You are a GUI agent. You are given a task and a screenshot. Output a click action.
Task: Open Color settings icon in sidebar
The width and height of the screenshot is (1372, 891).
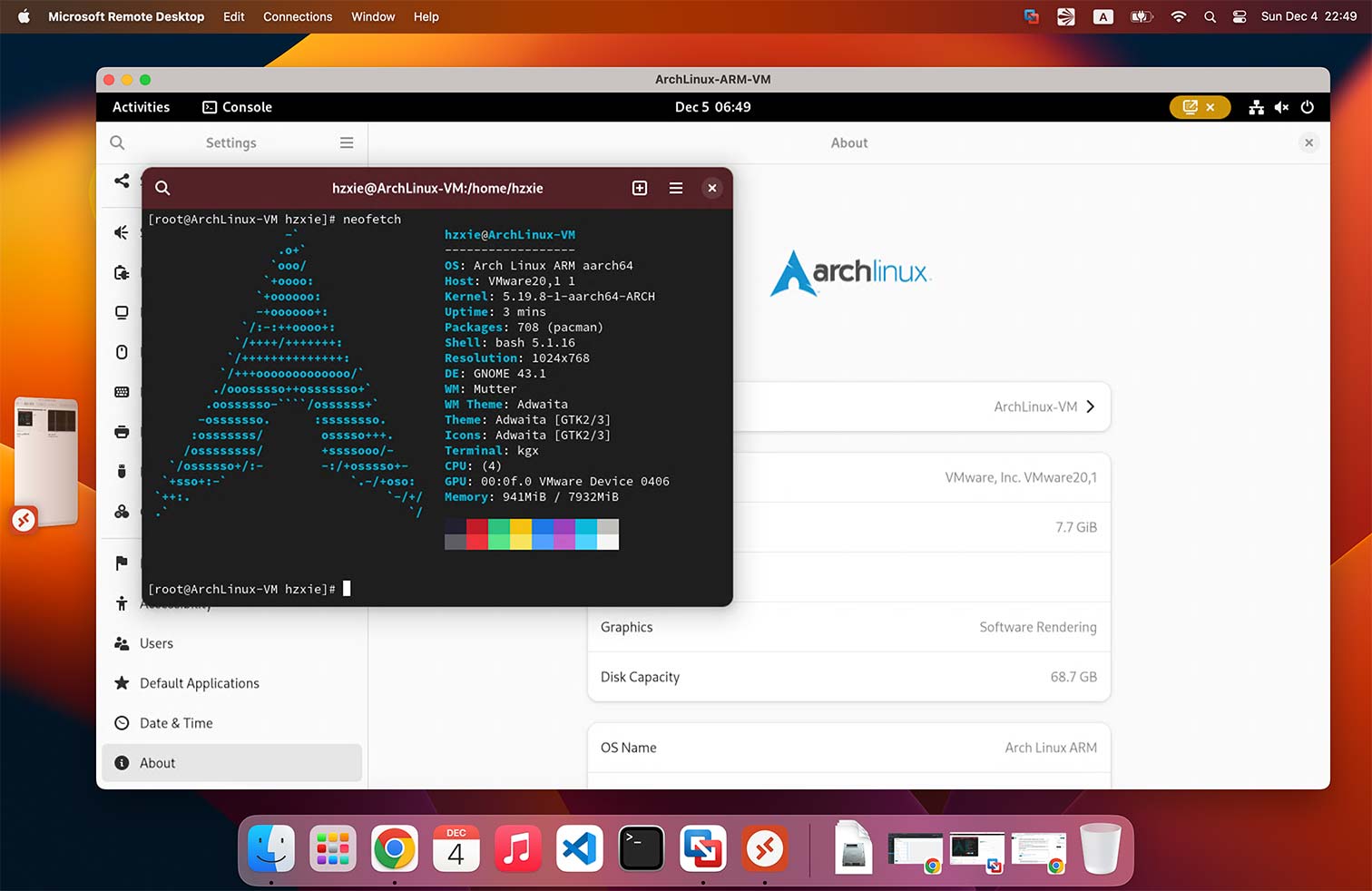[122, 512]
